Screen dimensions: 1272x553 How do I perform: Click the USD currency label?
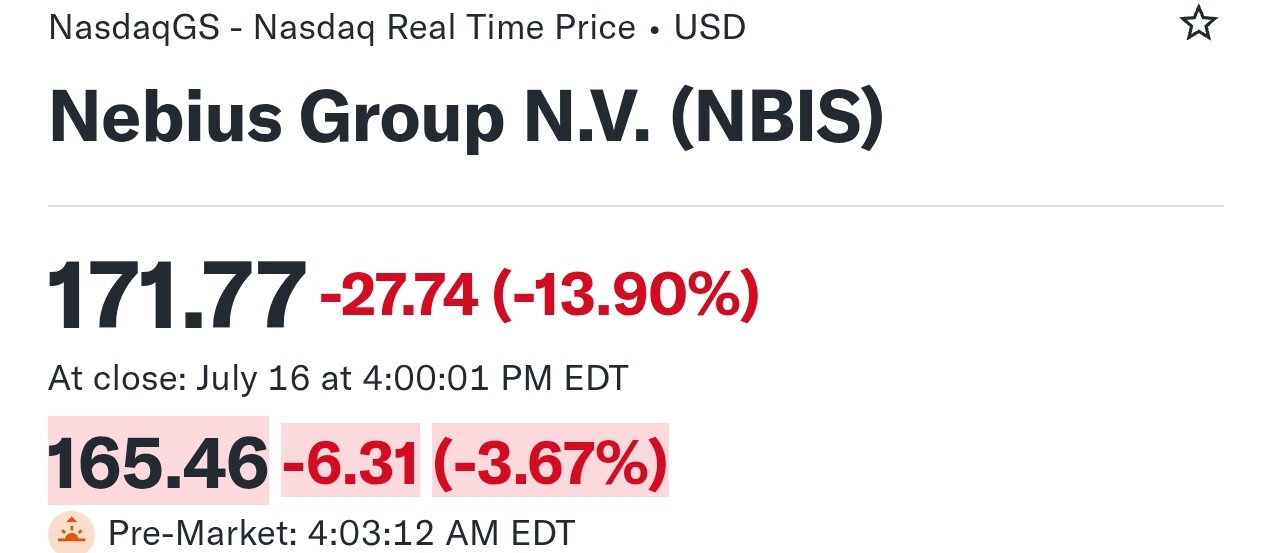pyautogui.click(x=710, y=27)
